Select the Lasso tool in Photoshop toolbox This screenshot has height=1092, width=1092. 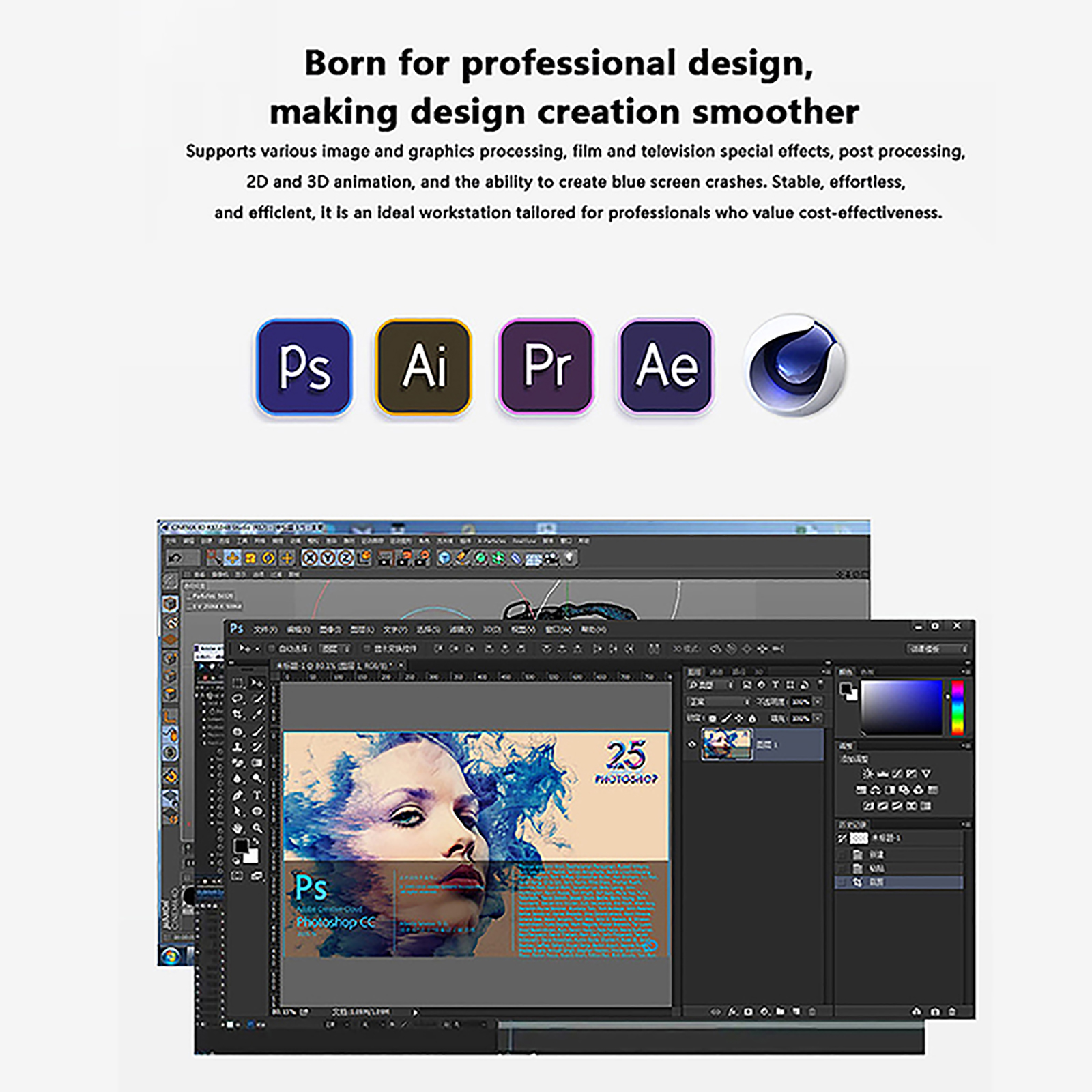(238, 698)
